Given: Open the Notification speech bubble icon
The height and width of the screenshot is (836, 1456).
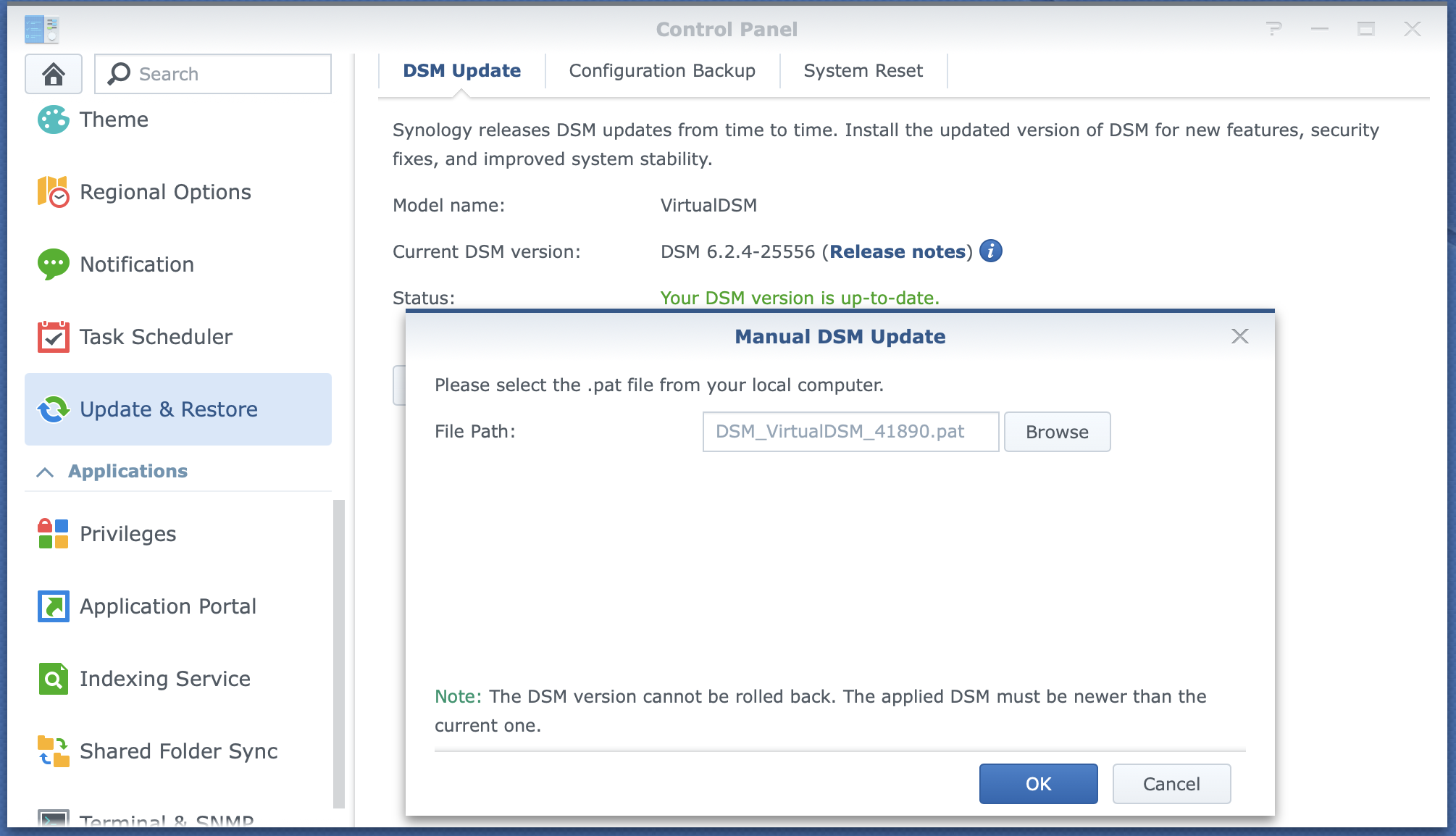Looking at the screenshot, I should coord(54,264).
